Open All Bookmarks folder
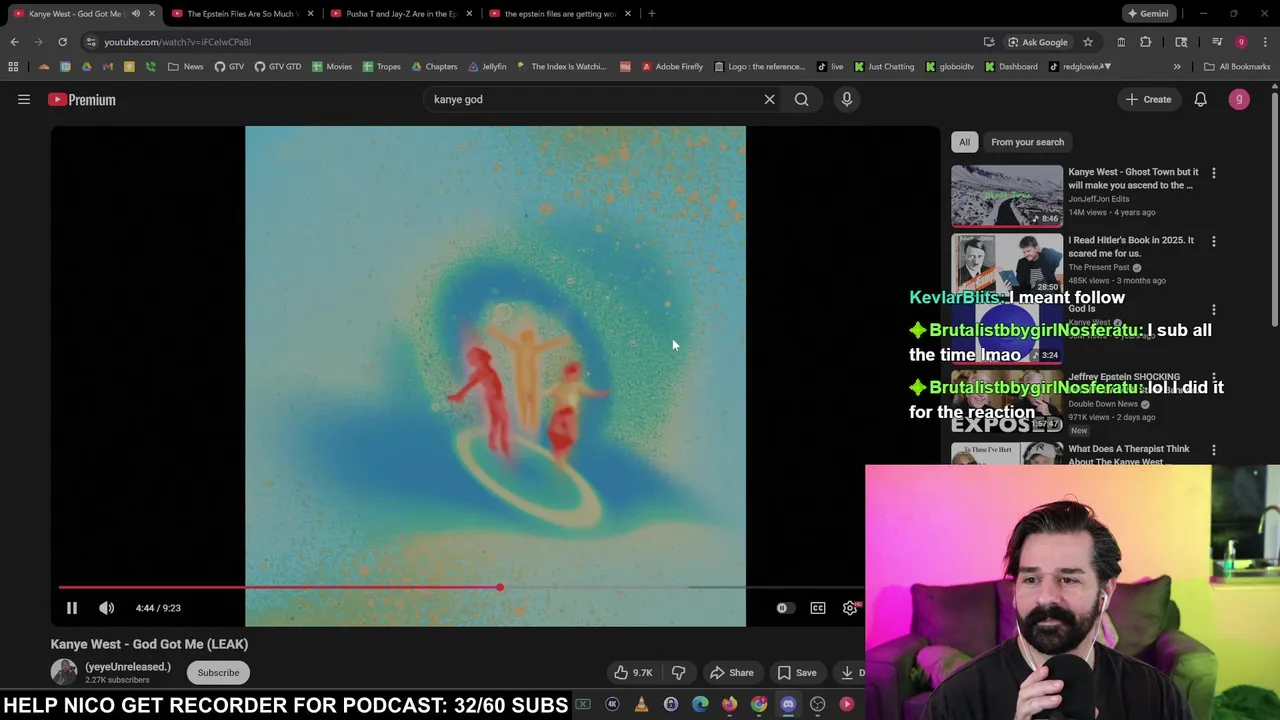 (x=1237, y=67)
